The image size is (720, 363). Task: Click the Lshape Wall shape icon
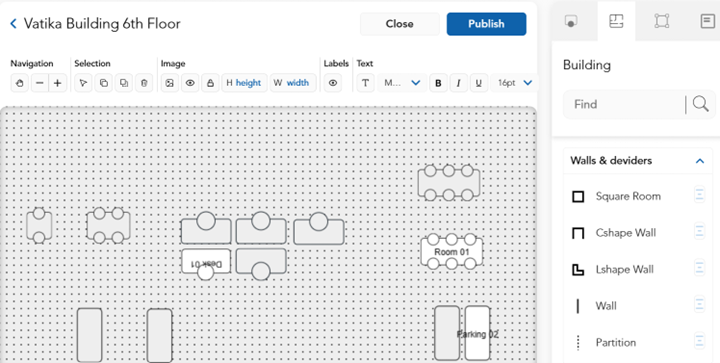coord(578,270)
